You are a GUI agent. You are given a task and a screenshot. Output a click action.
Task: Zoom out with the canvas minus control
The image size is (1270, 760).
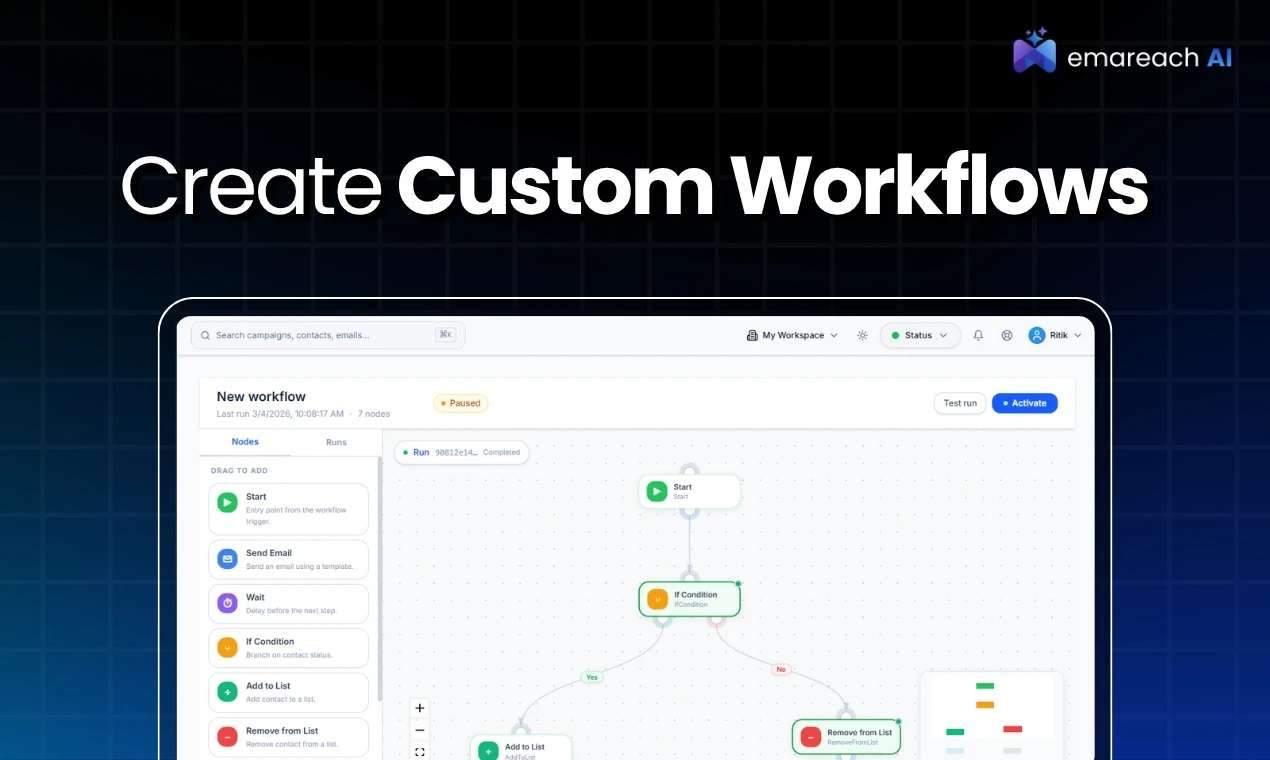pos(420,730)
